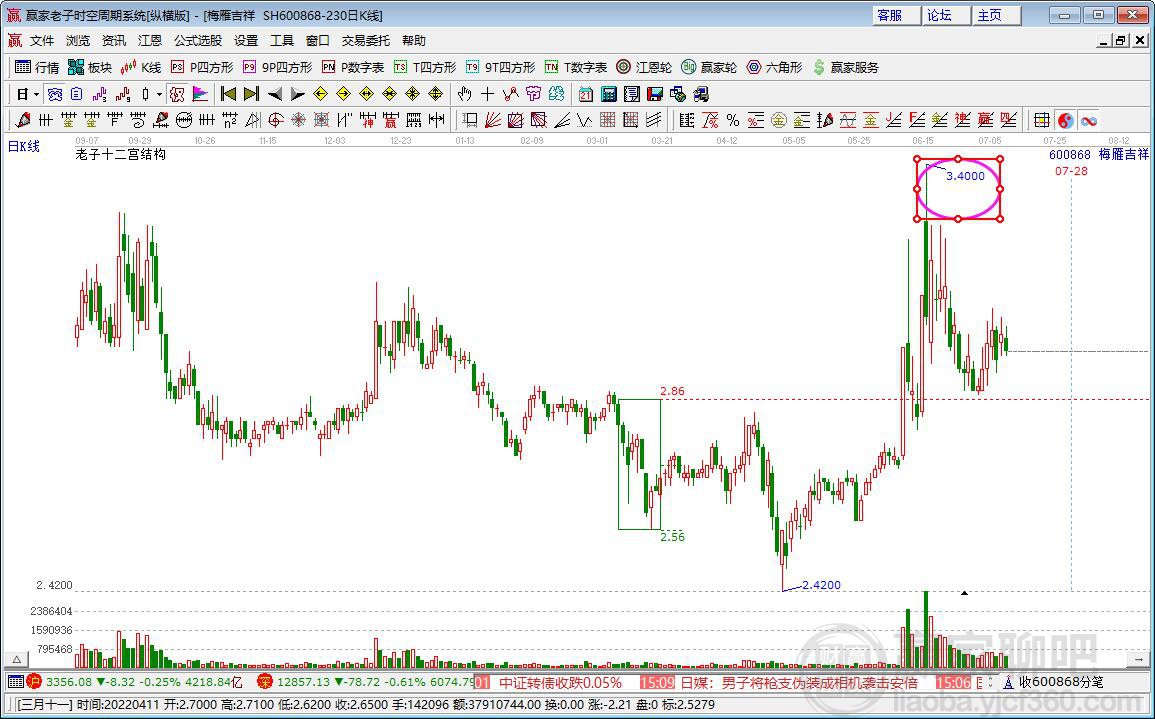
Task: Click the gold 金 circle icon
Action: coord(779,119)
